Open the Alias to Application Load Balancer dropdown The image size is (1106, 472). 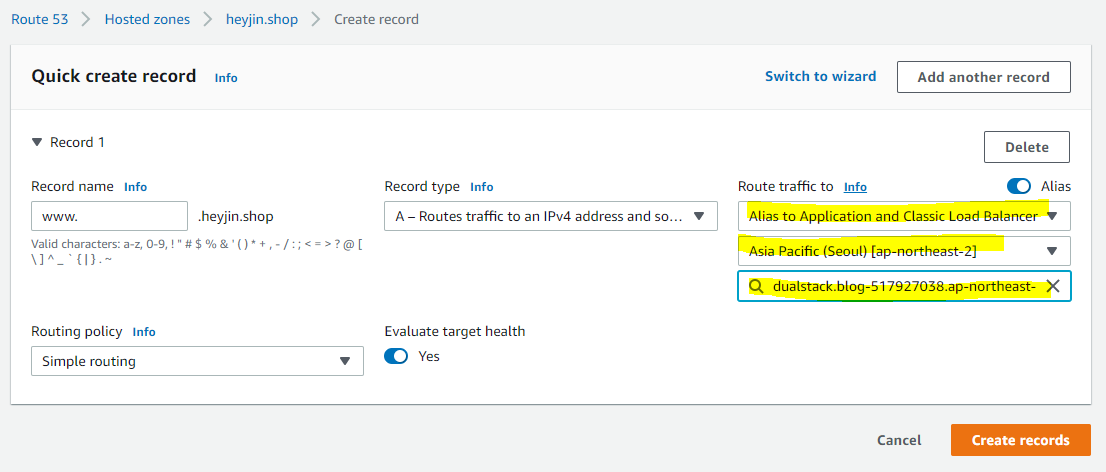(904, 216)
